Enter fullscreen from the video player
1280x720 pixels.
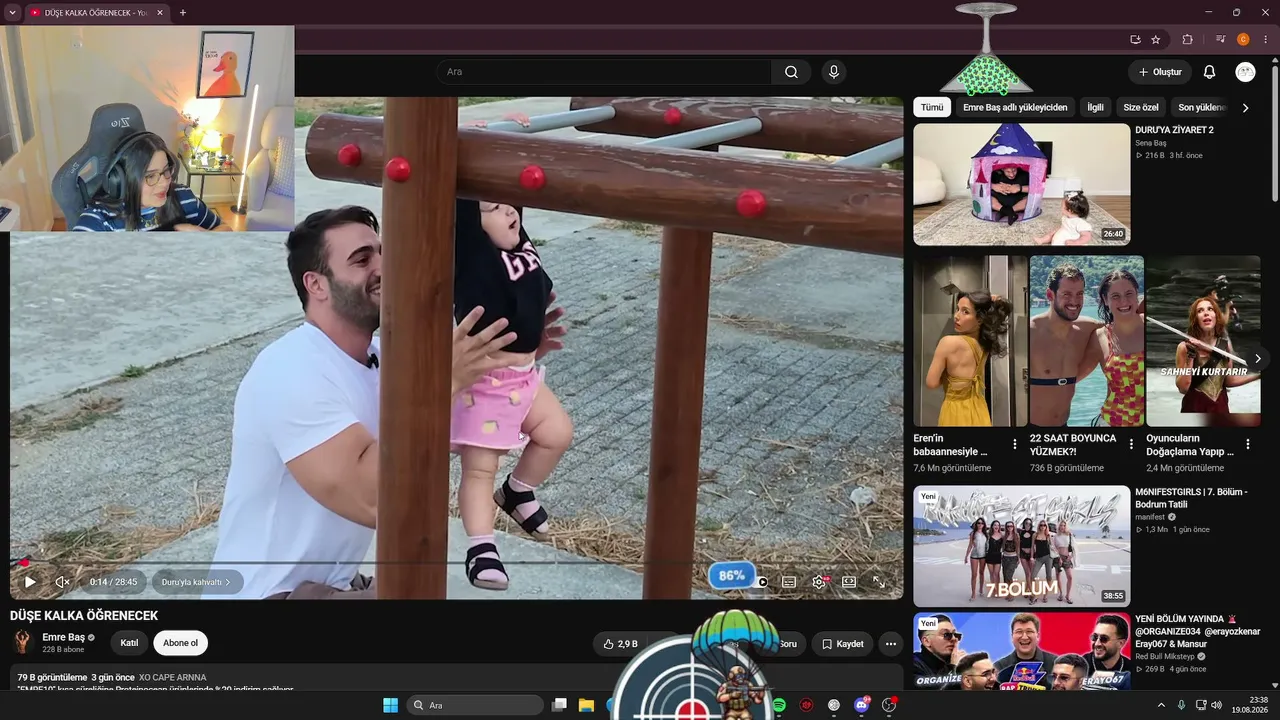coord(879,582)
